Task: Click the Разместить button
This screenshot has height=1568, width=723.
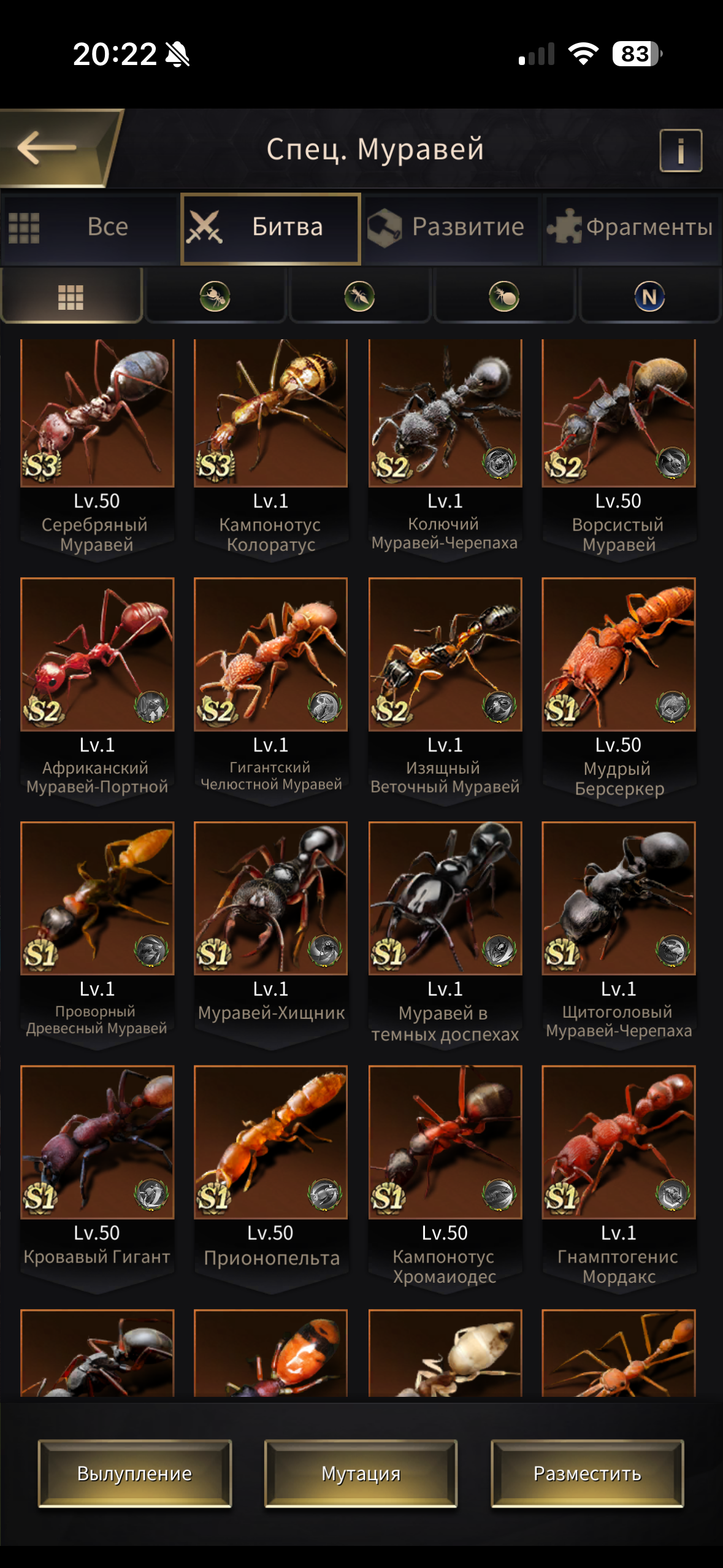Action: [587, 1473]
